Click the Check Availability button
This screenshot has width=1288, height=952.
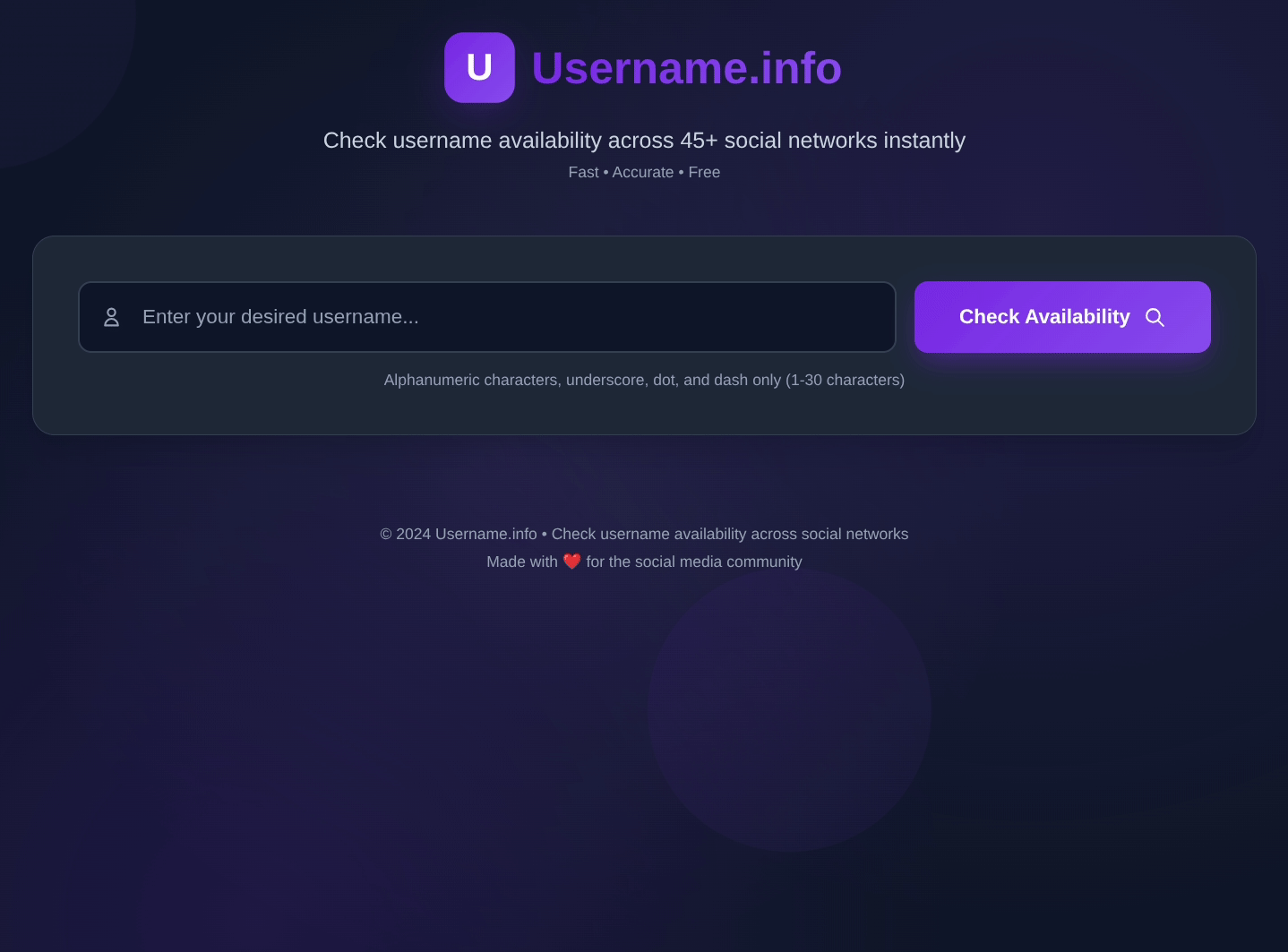pyautogui.click(x=1062, y=317)
